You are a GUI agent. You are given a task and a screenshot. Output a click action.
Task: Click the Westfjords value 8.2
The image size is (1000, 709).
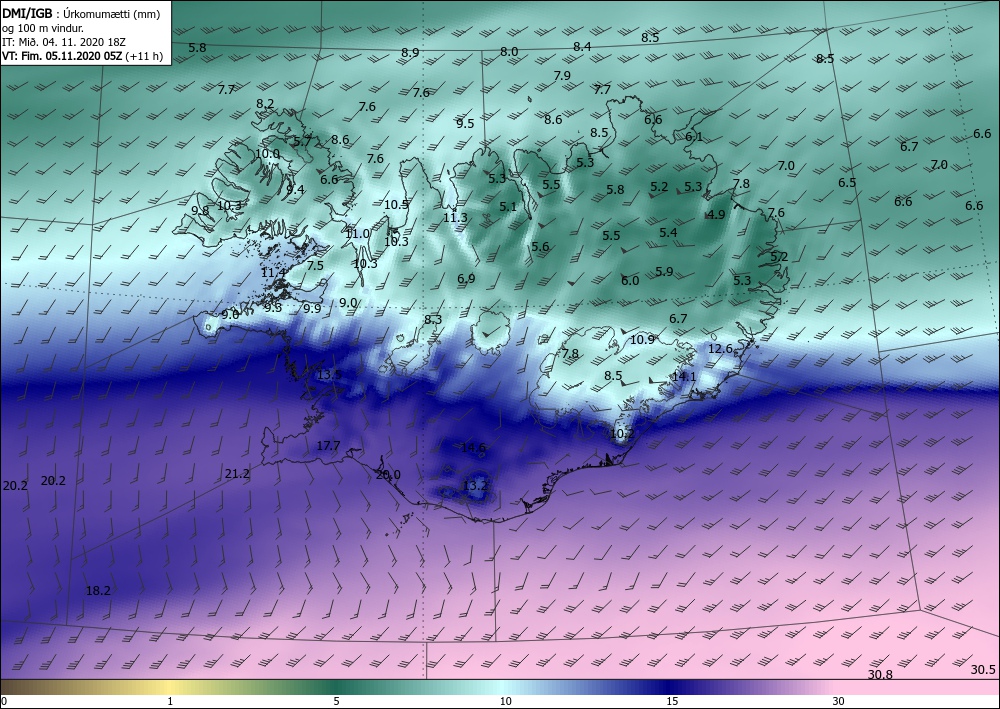[x=265, y=103]
